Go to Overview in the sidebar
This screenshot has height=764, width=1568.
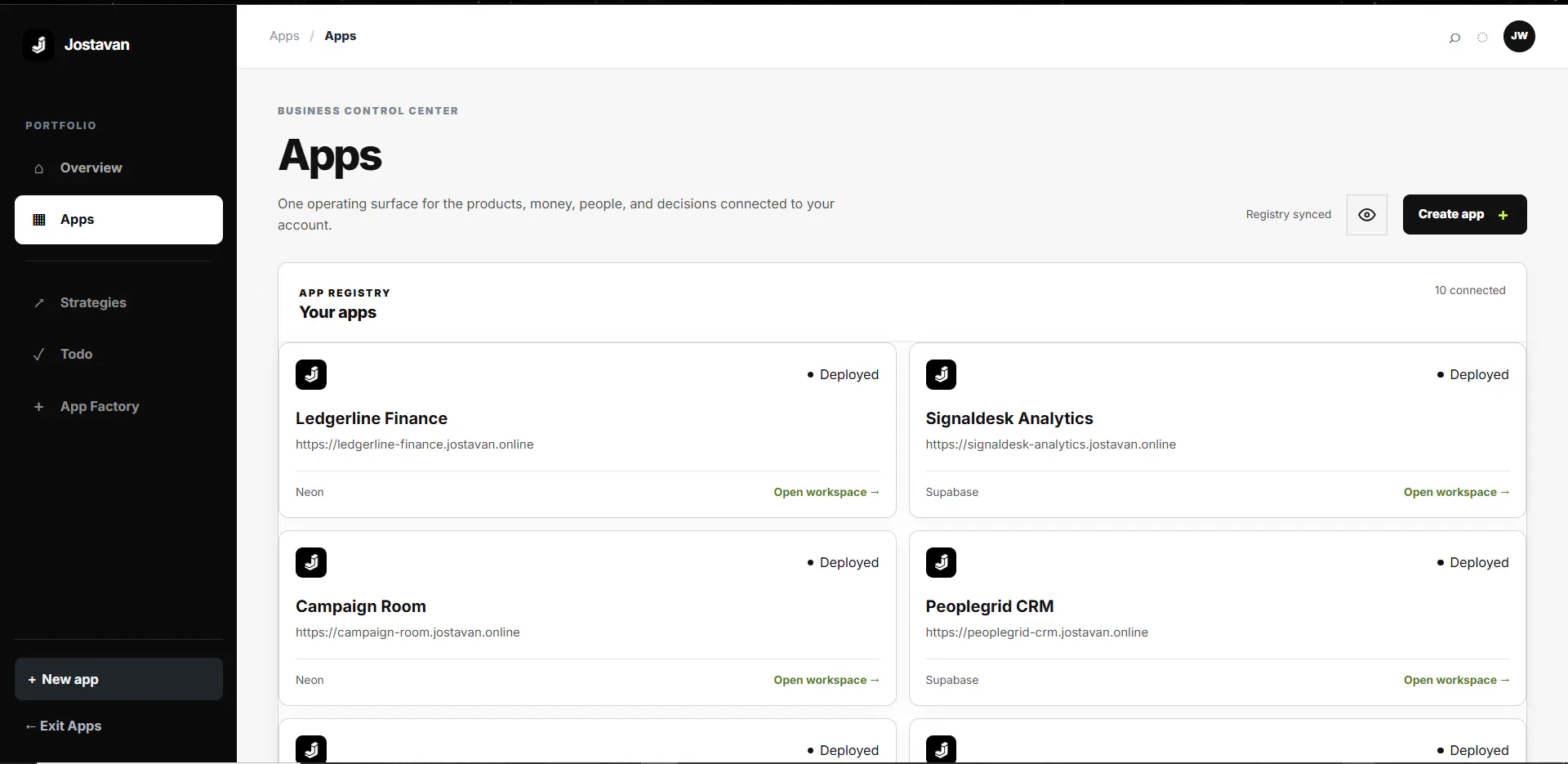pyautogui.click(x=118, y=168)
